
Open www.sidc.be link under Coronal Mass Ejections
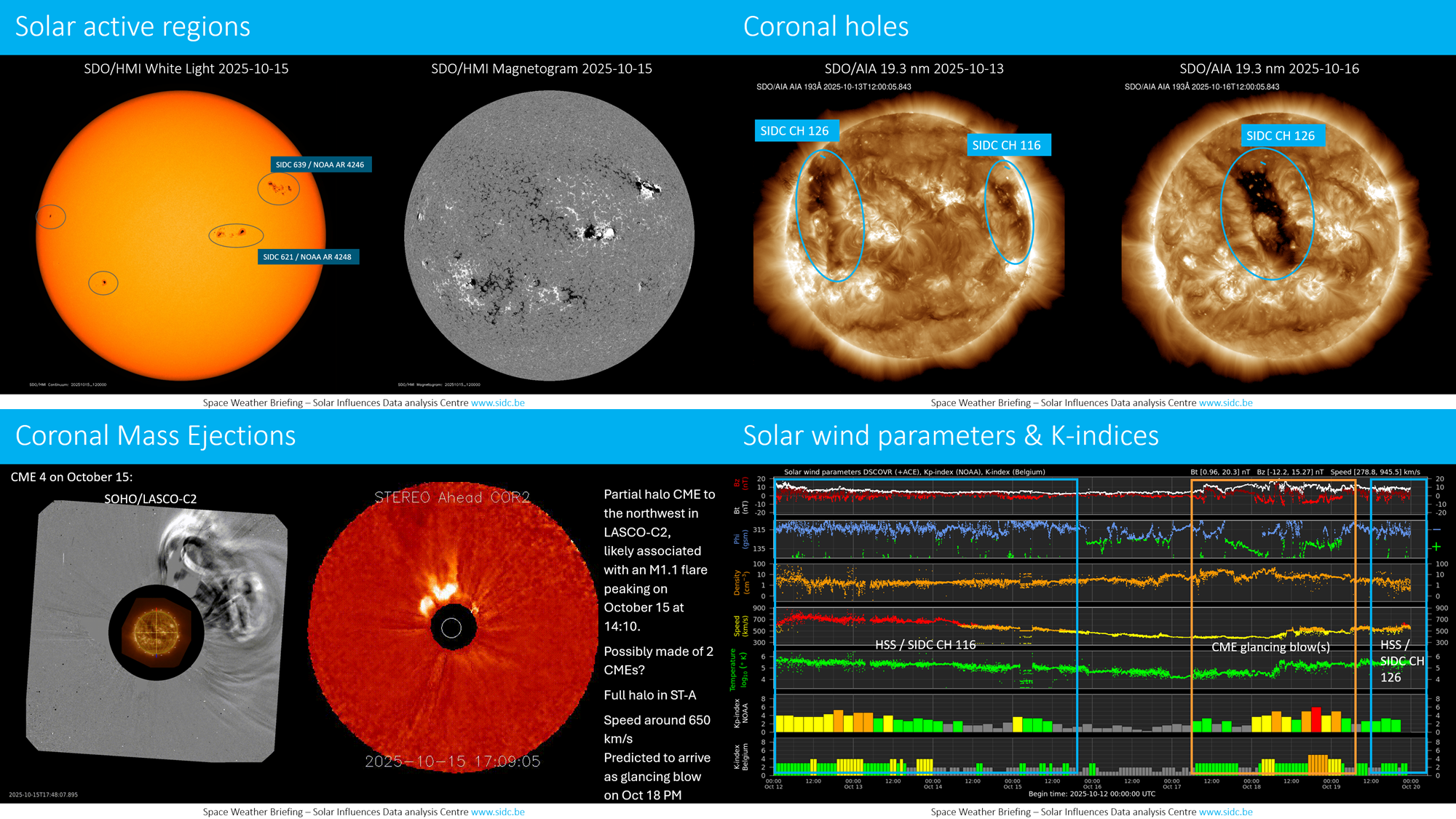[497, 812]
